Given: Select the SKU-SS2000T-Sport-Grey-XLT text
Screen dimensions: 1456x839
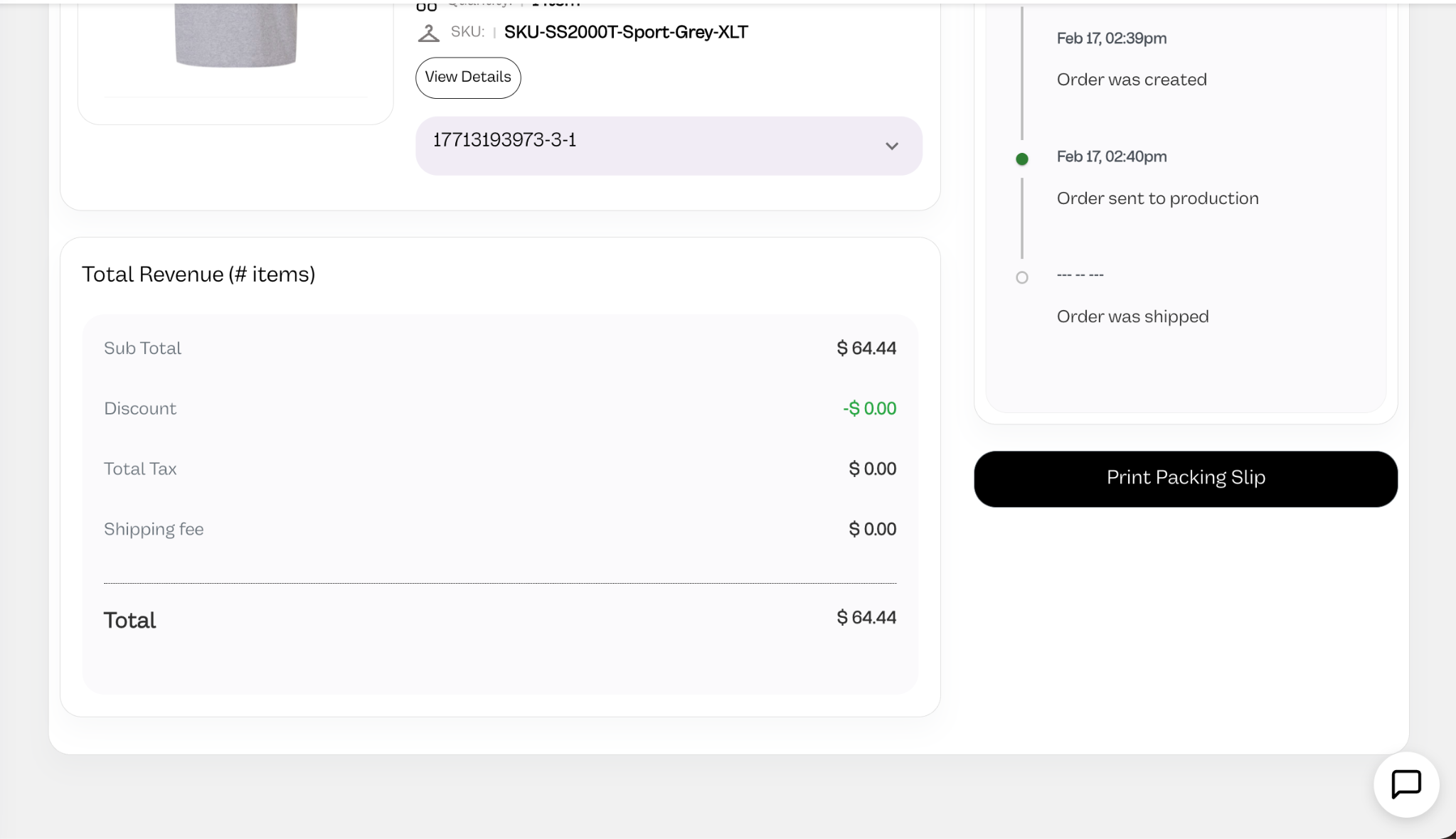Looking at the screenshot, I should [626, 33].
